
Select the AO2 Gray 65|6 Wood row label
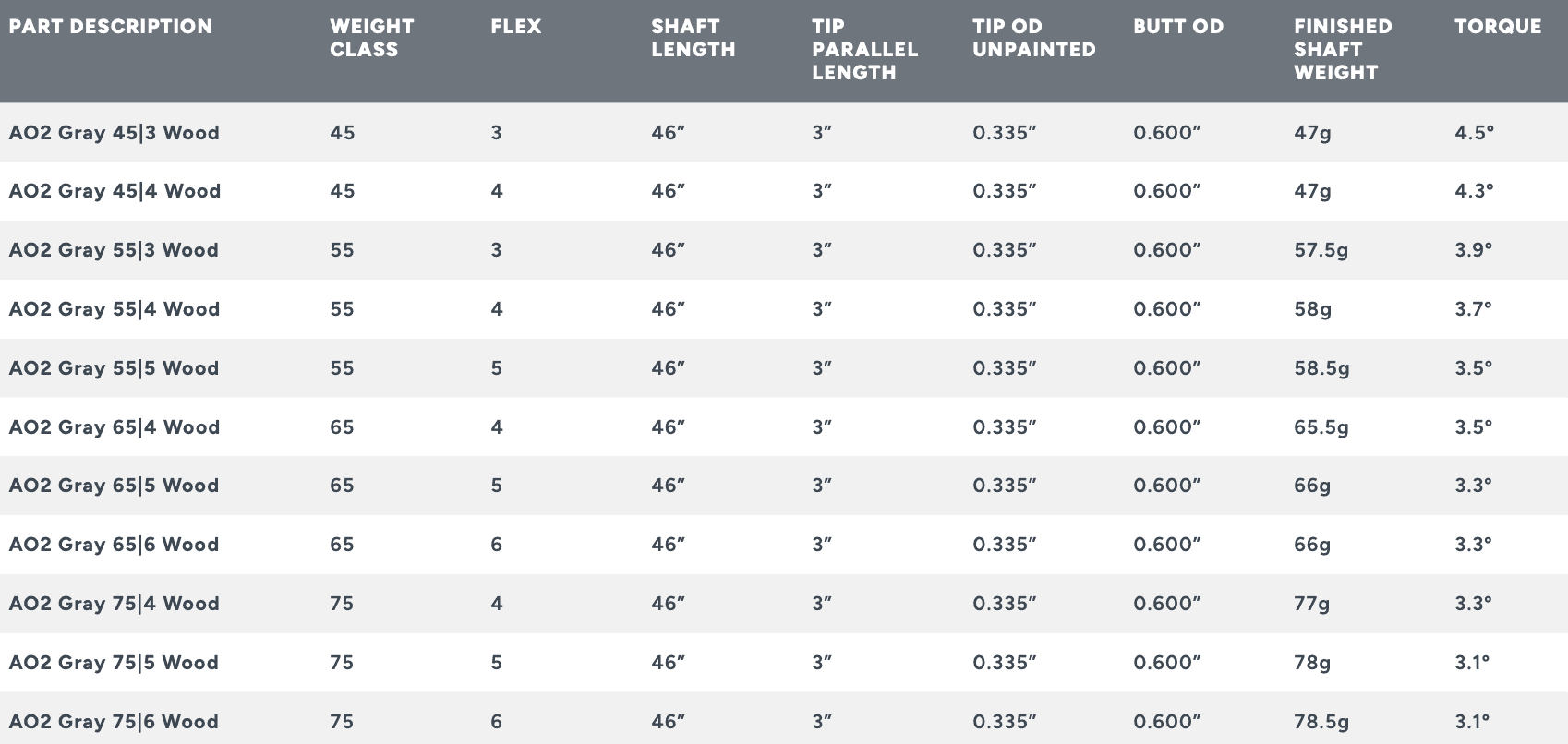[115, 545]
